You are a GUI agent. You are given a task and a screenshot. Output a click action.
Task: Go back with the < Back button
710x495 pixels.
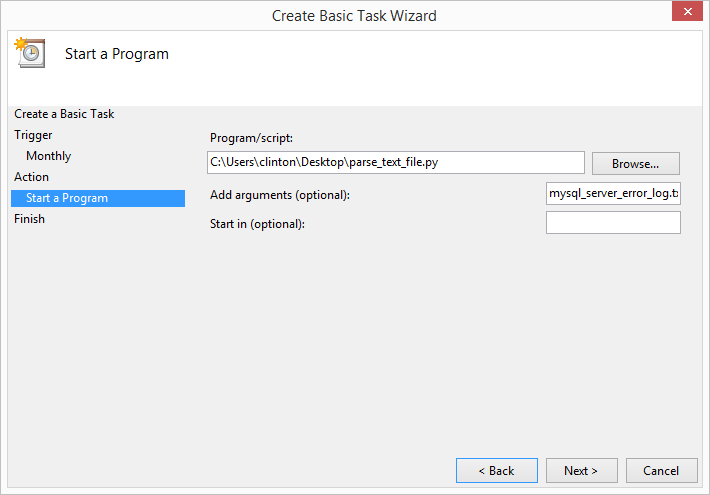click(497, 471)
